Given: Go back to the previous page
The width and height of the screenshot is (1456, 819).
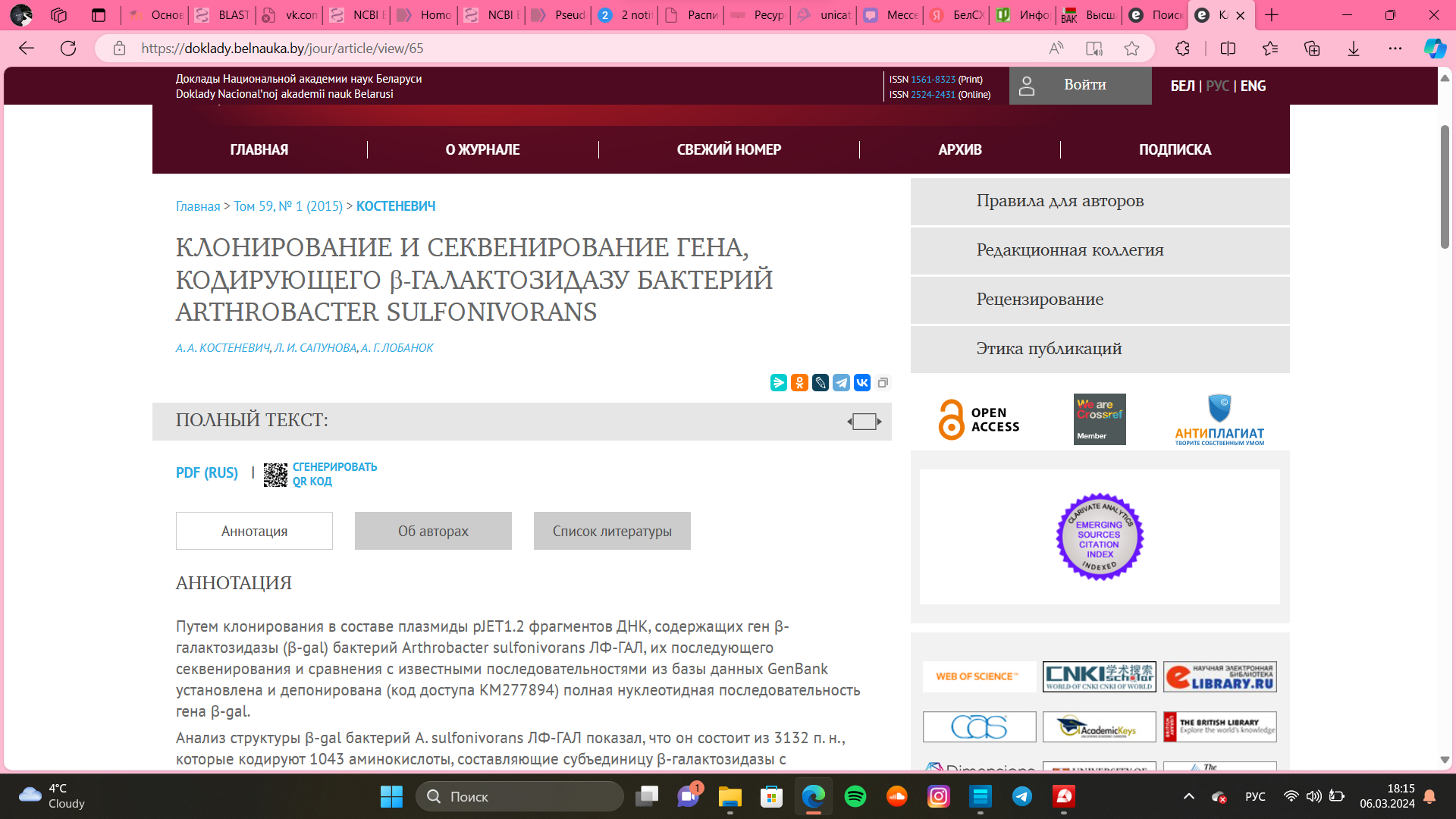Looking at the screenshot, I should pyautogui.click(x=27, y=49).
